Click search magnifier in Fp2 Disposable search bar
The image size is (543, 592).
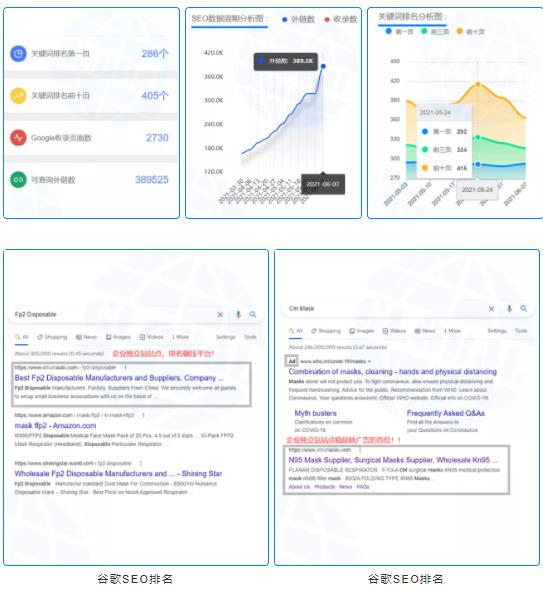click(x=253, y=314)
